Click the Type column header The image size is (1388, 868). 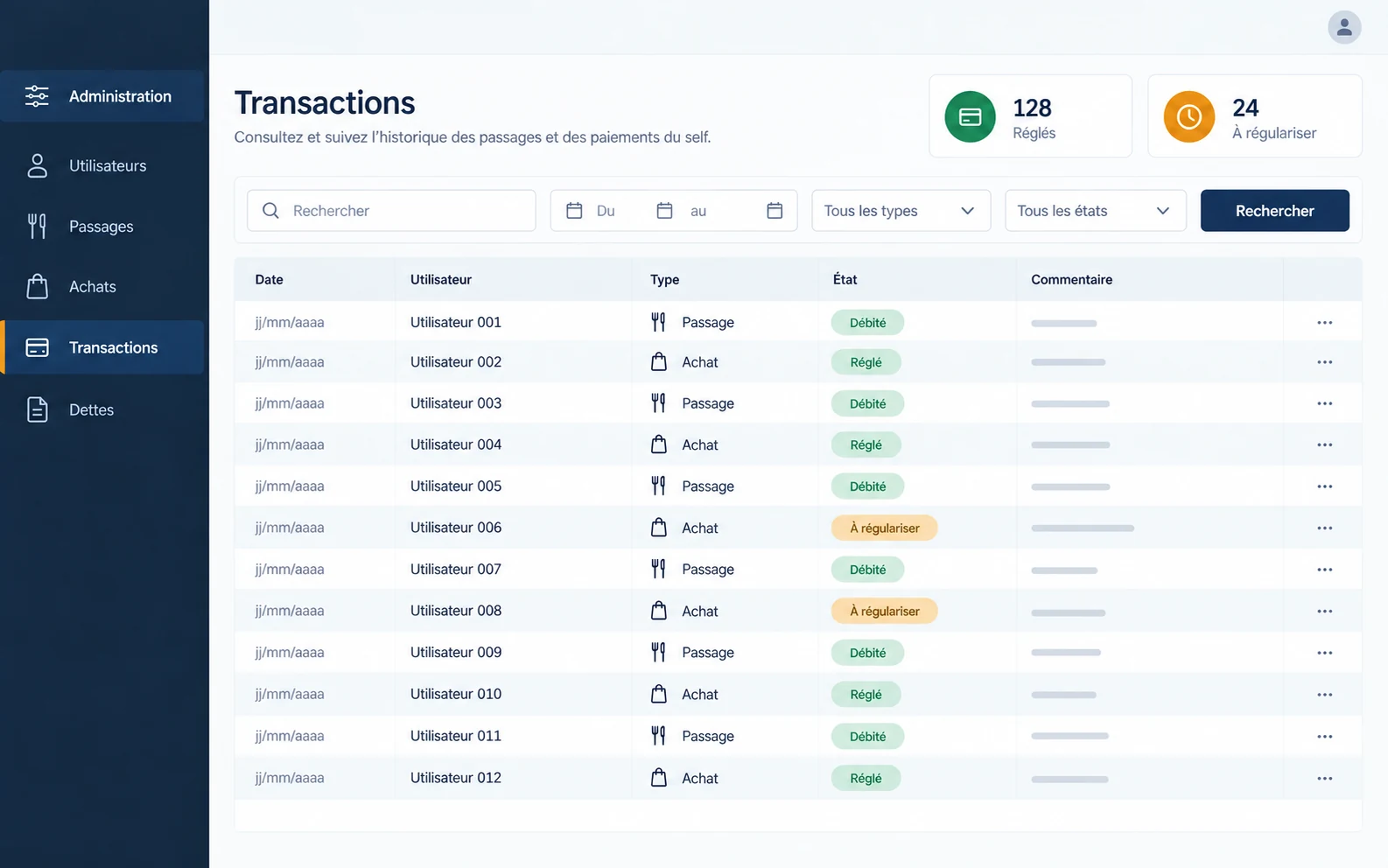tap(665, 280)
